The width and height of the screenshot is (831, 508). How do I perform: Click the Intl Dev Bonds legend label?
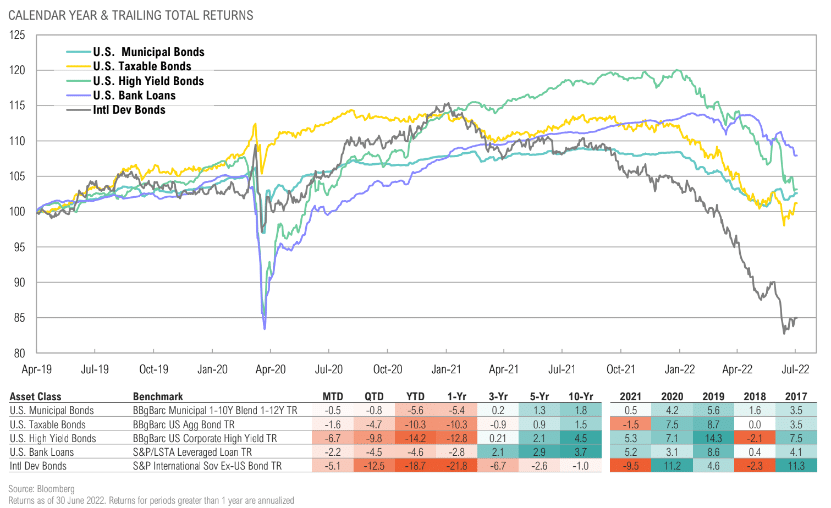(129, 110)
